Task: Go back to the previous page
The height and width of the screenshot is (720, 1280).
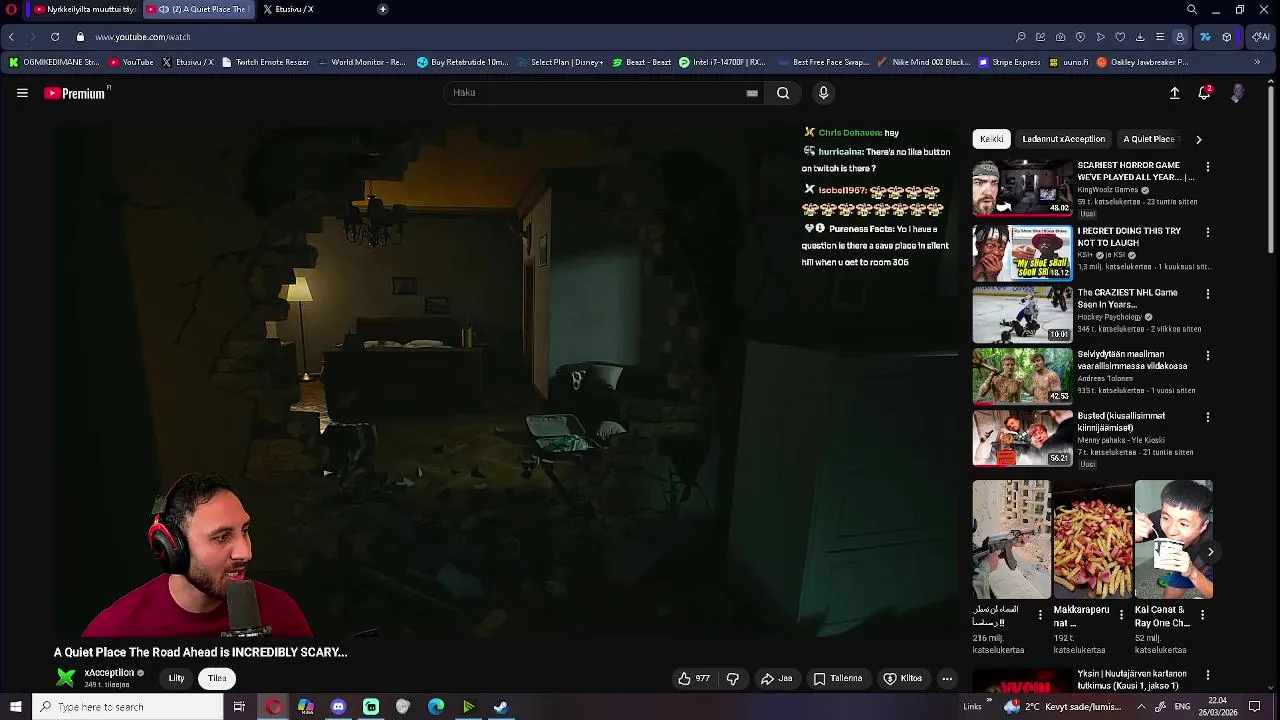Action: [x=11, y=37]
